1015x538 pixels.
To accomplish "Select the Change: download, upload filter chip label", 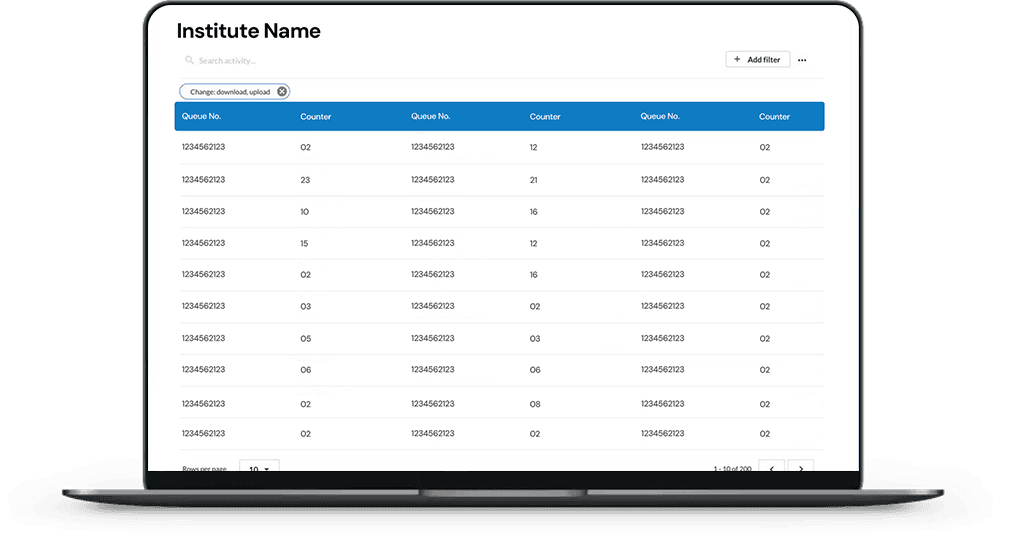I will (230, 92).
